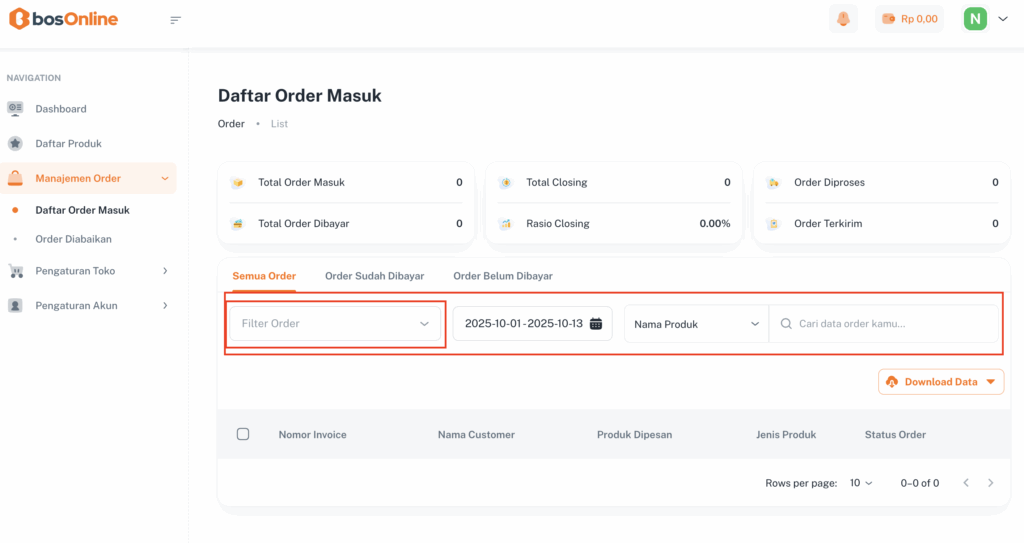Switch to Order Belum Dibayar tab
Screen dimensions: 1024x543
click(502, 276)
